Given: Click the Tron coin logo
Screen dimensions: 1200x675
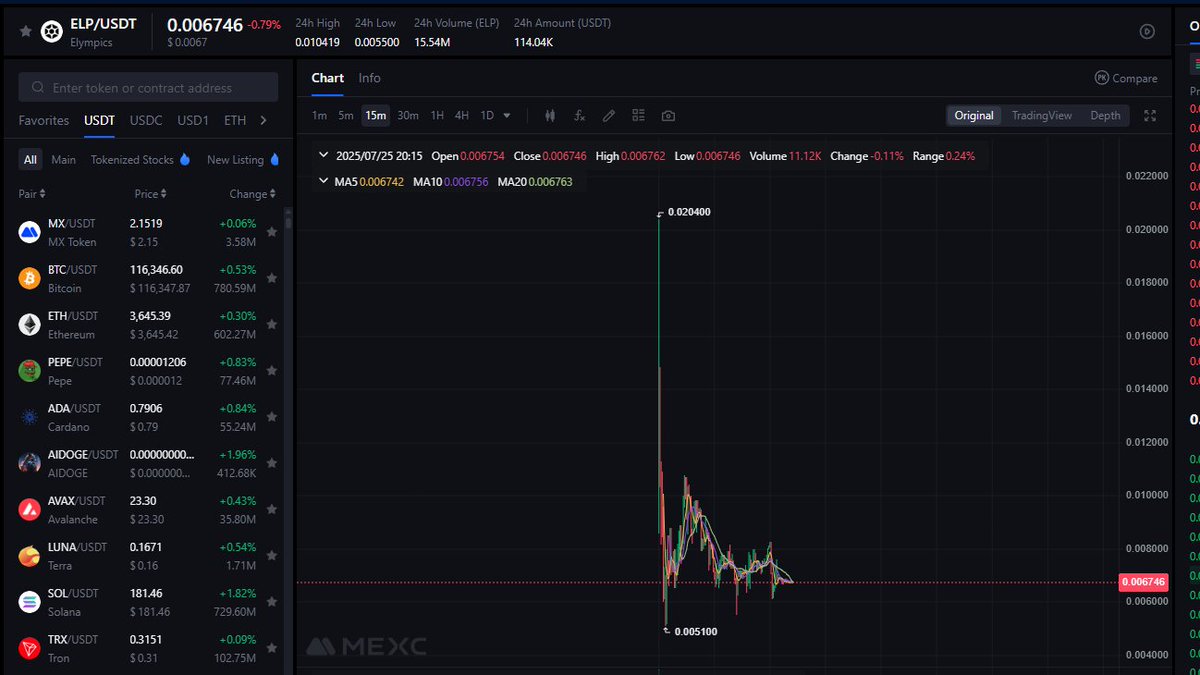Looking at the screenshot, I should click(29, 648).
